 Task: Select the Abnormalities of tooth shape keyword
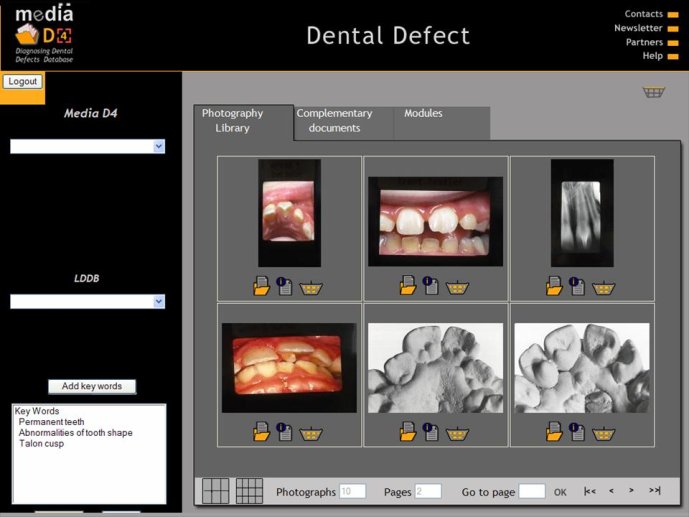click(x=76, y=433)
